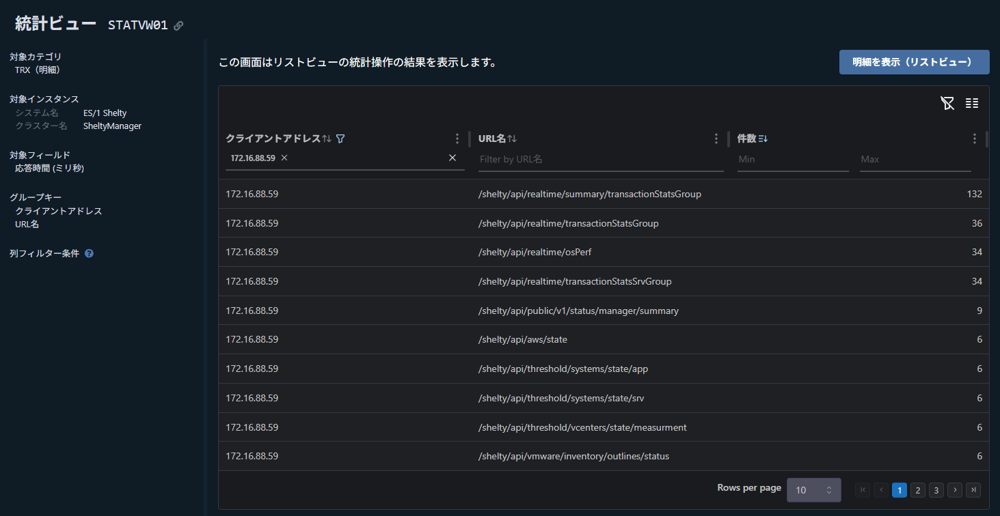Click the Filter by URL名 input field
Viewport: 1000px width, 516px height.
pyautogui.click(x=600, y=159)
